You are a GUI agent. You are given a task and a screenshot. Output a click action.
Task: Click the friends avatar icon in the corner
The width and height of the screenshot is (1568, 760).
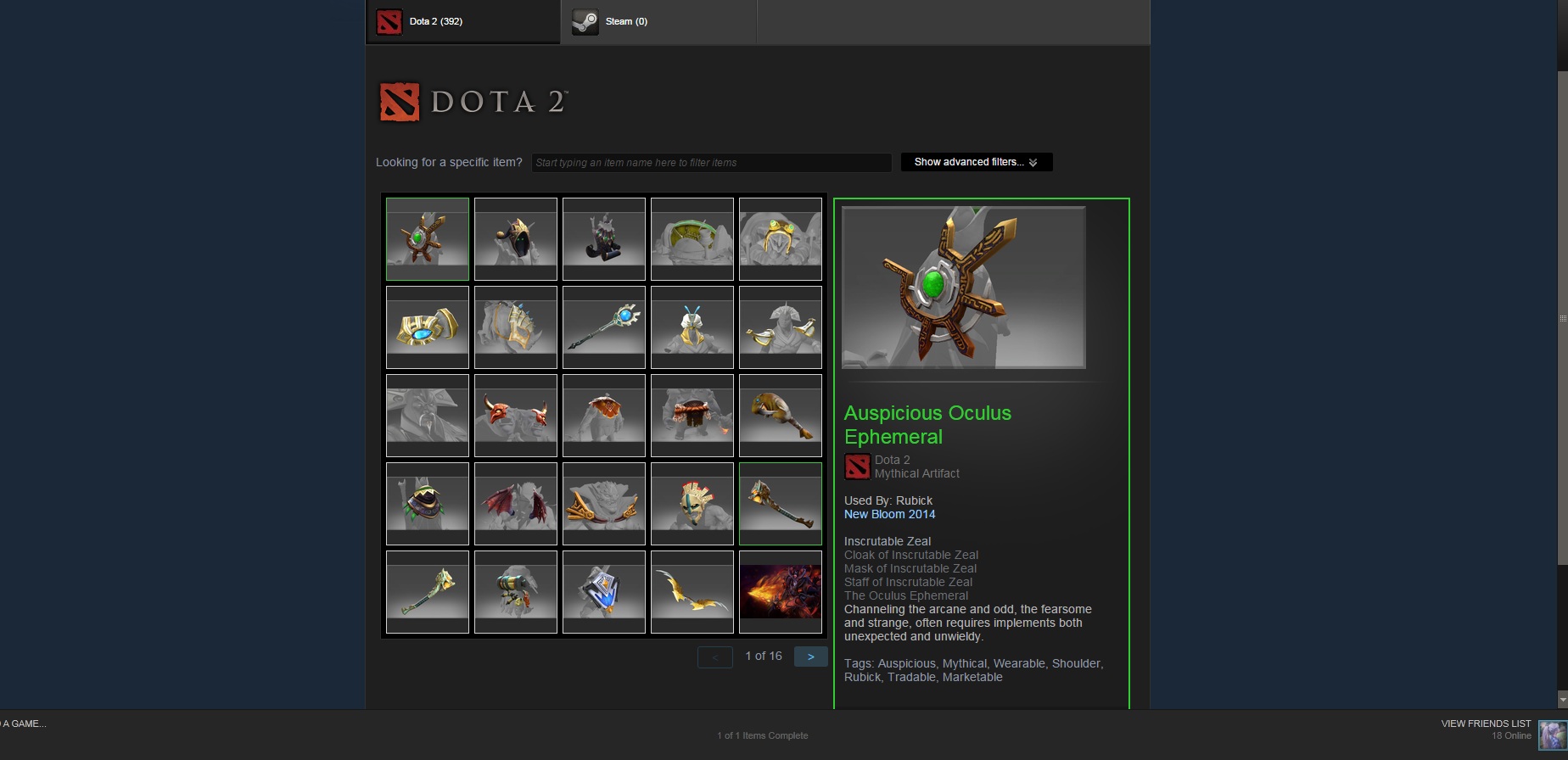coord(1553,735)
